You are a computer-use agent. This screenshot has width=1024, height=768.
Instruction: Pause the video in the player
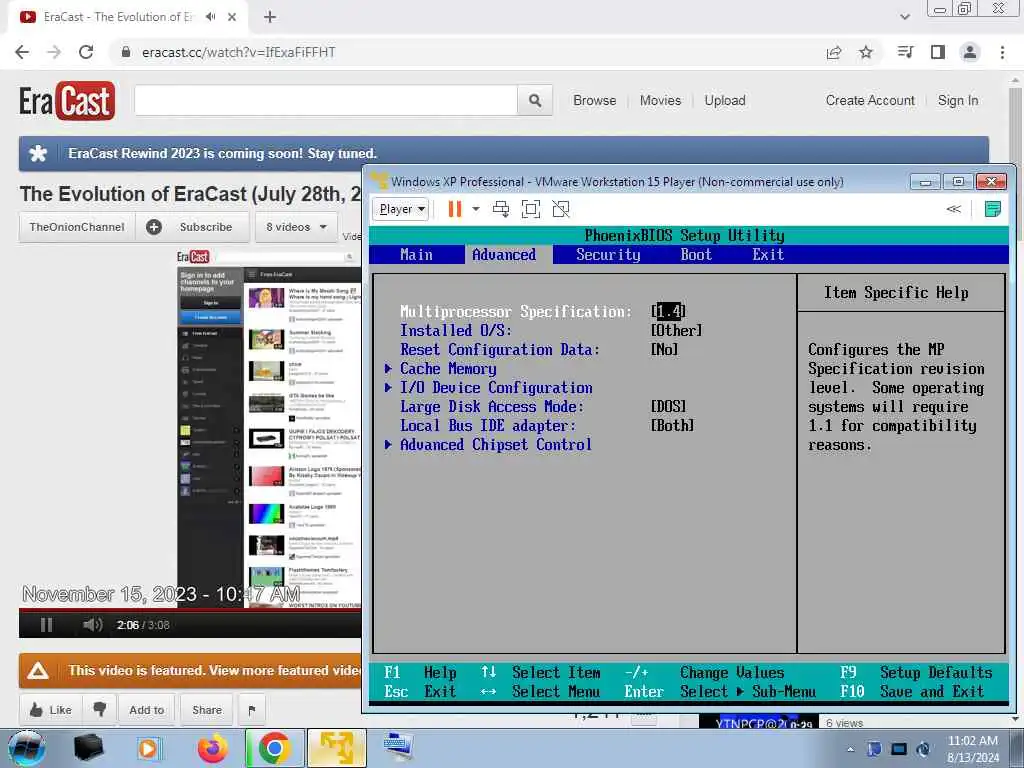coord(46,625)
